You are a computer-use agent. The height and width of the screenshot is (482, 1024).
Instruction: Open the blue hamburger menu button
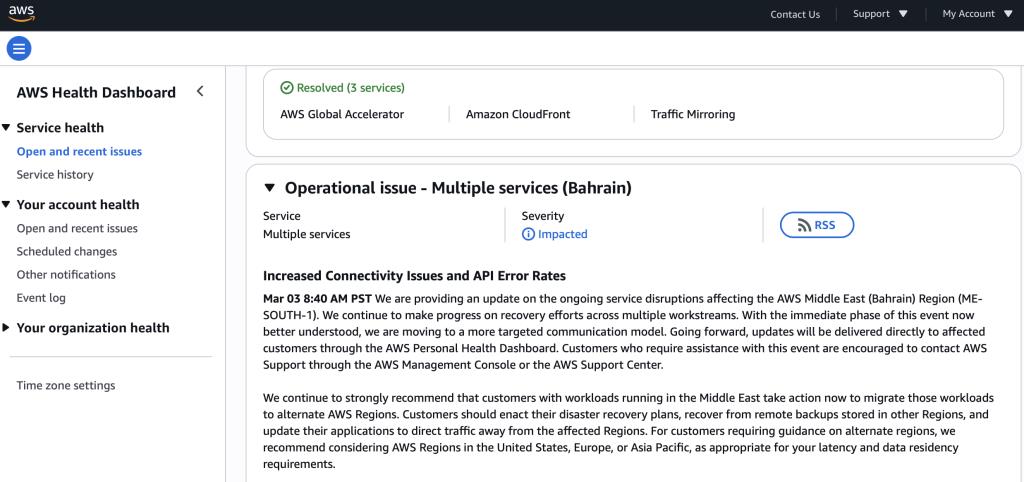[x=19, y=48]
